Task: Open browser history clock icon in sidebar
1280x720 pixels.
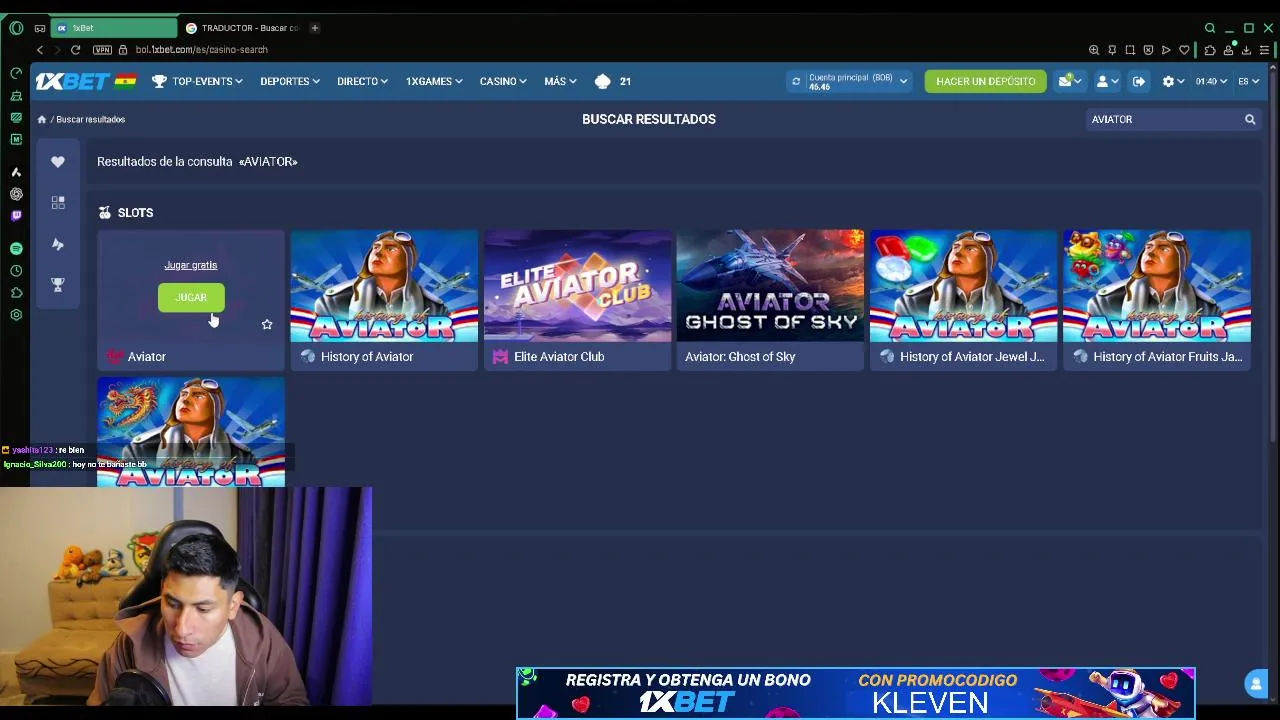Action: pyautogui.click(x=16, y=271)
